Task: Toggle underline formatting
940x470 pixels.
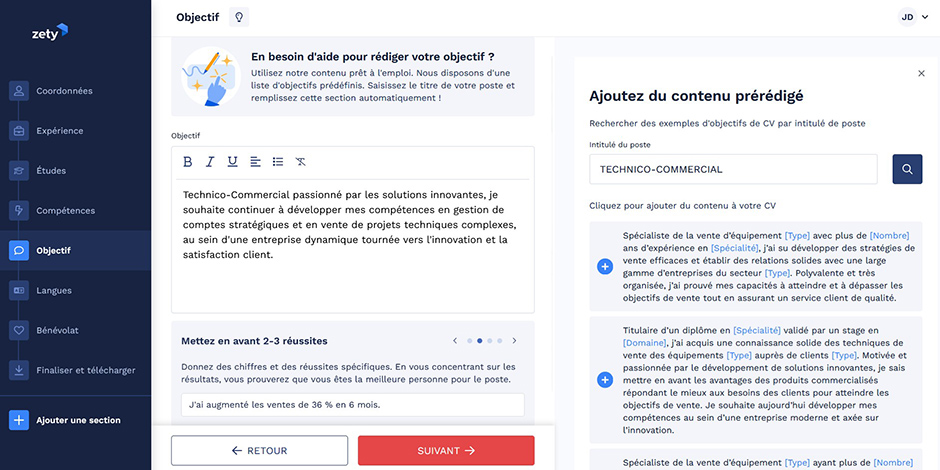Action: 233,162
